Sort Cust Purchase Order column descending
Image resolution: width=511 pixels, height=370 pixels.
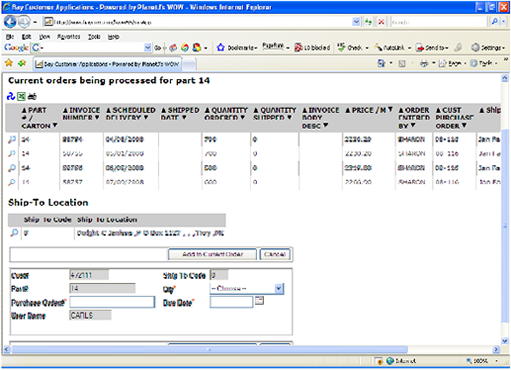point(464,125)
